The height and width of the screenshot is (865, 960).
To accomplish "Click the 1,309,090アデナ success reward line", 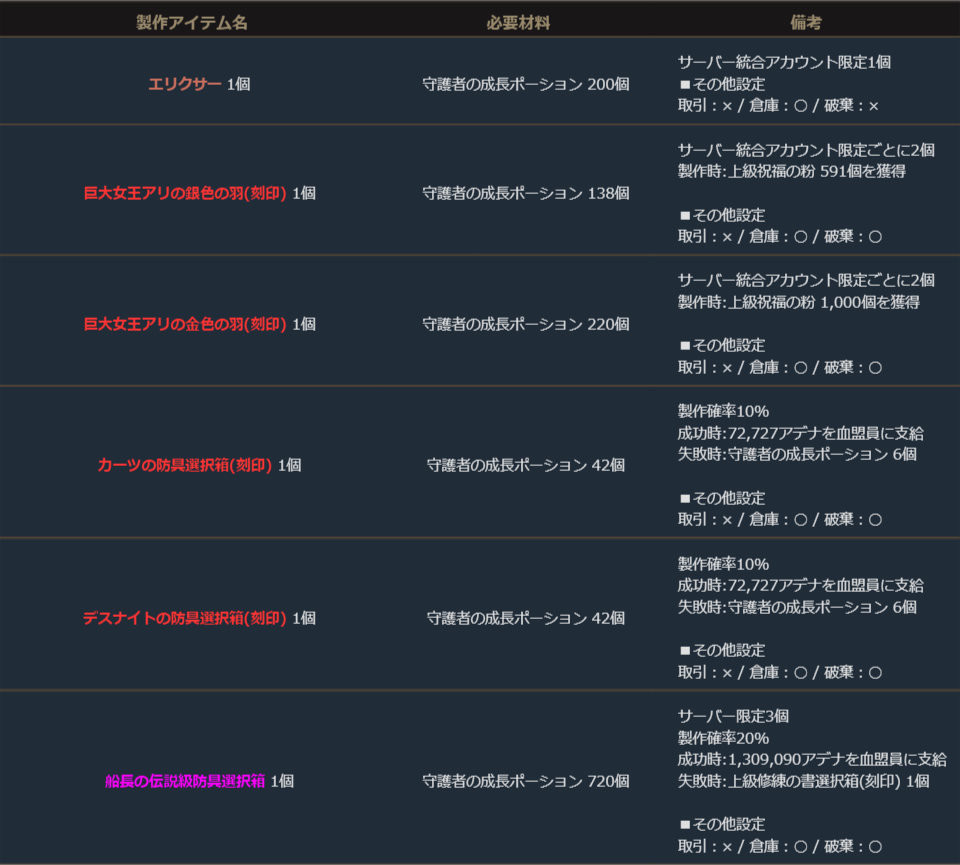I will coord(812,759).
